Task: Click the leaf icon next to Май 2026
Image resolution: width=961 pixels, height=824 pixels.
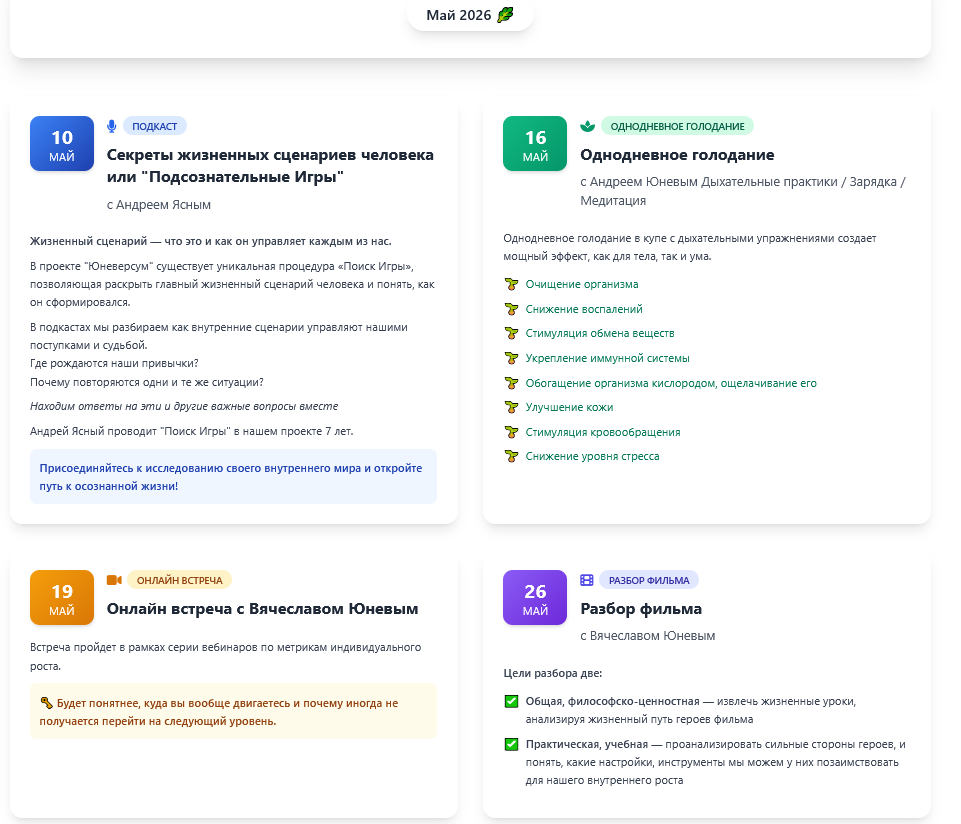Action: point(505,14)
